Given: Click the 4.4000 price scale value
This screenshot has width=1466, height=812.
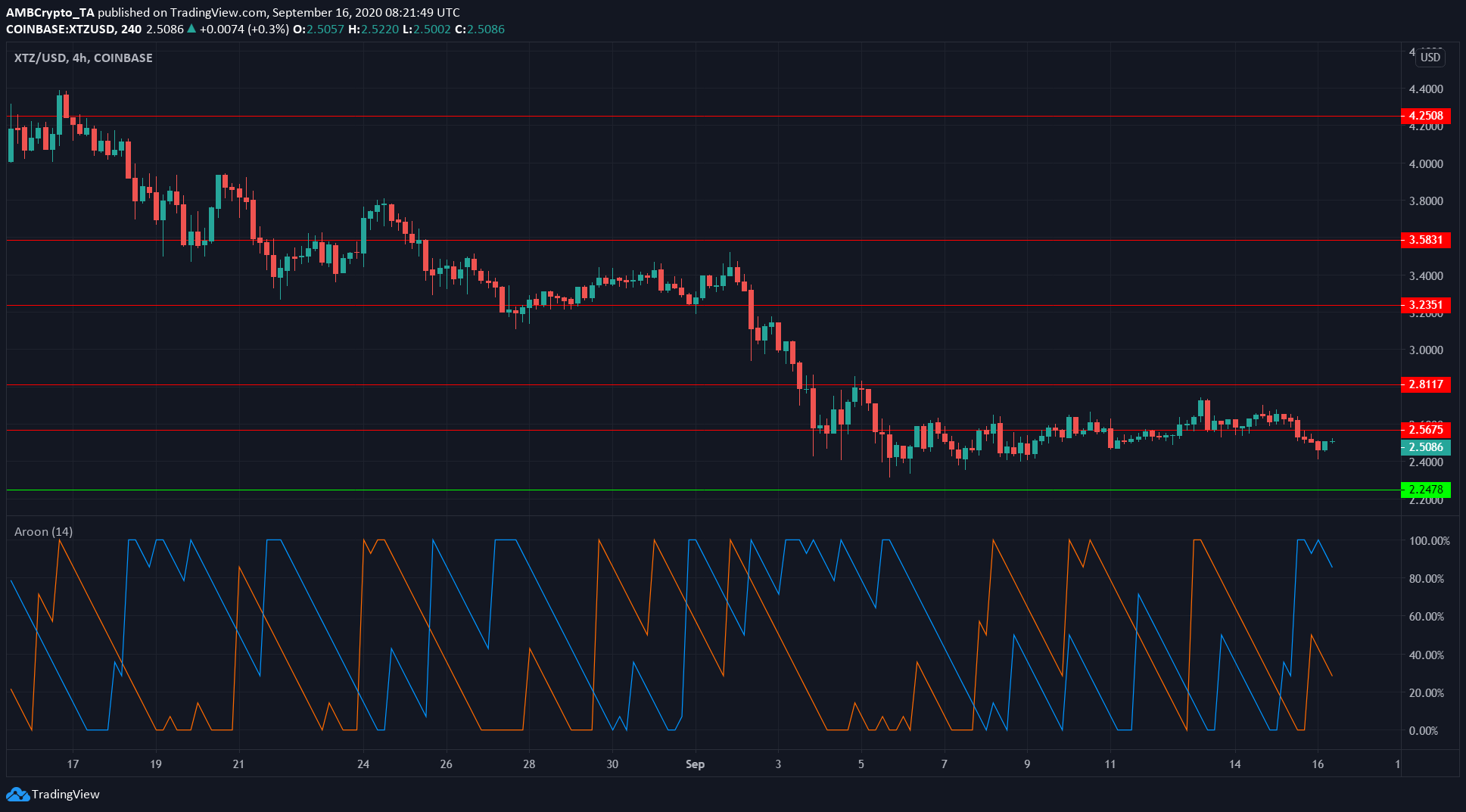Looking at the screenshot, I should (1426, 89).
